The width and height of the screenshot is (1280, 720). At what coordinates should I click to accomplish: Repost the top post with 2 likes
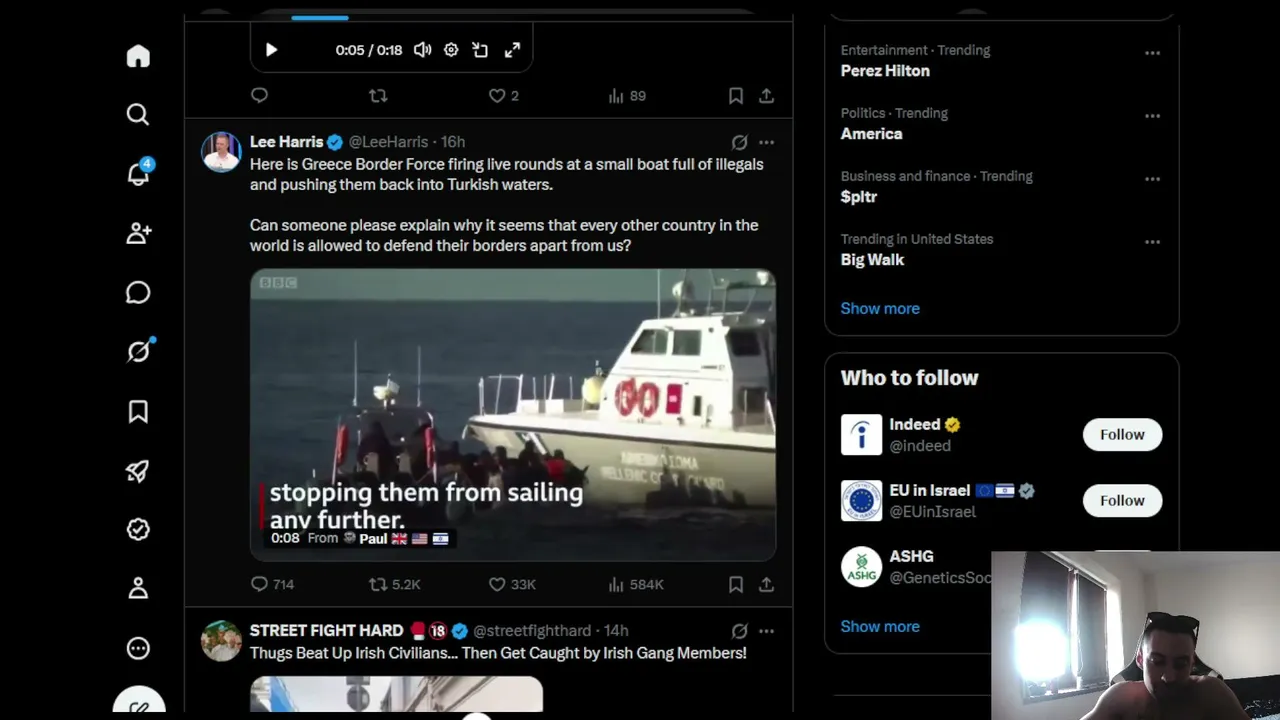378,96
